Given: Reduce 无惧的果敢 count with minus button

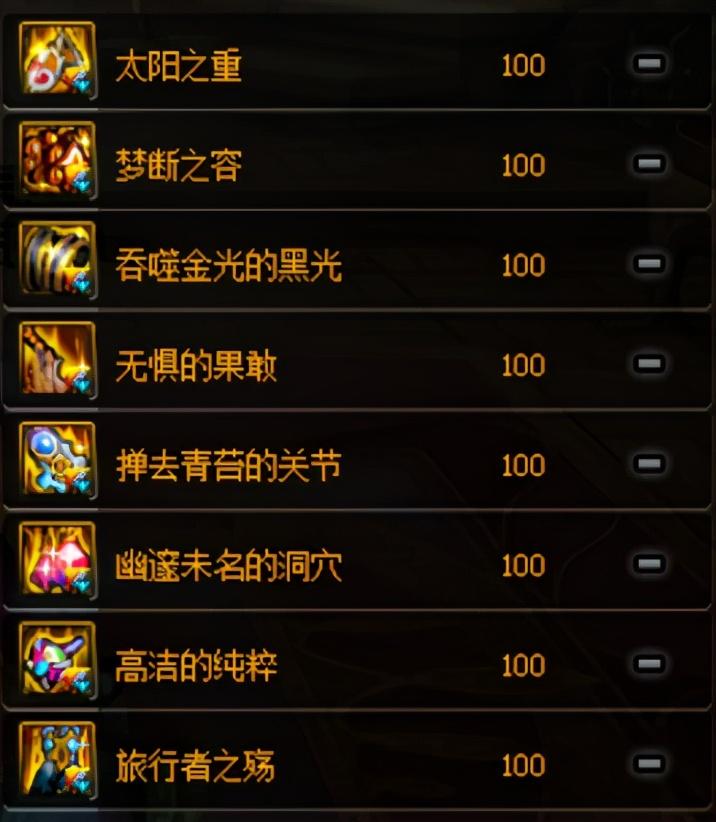Looking at the screenshot, I should click(649, 364).
